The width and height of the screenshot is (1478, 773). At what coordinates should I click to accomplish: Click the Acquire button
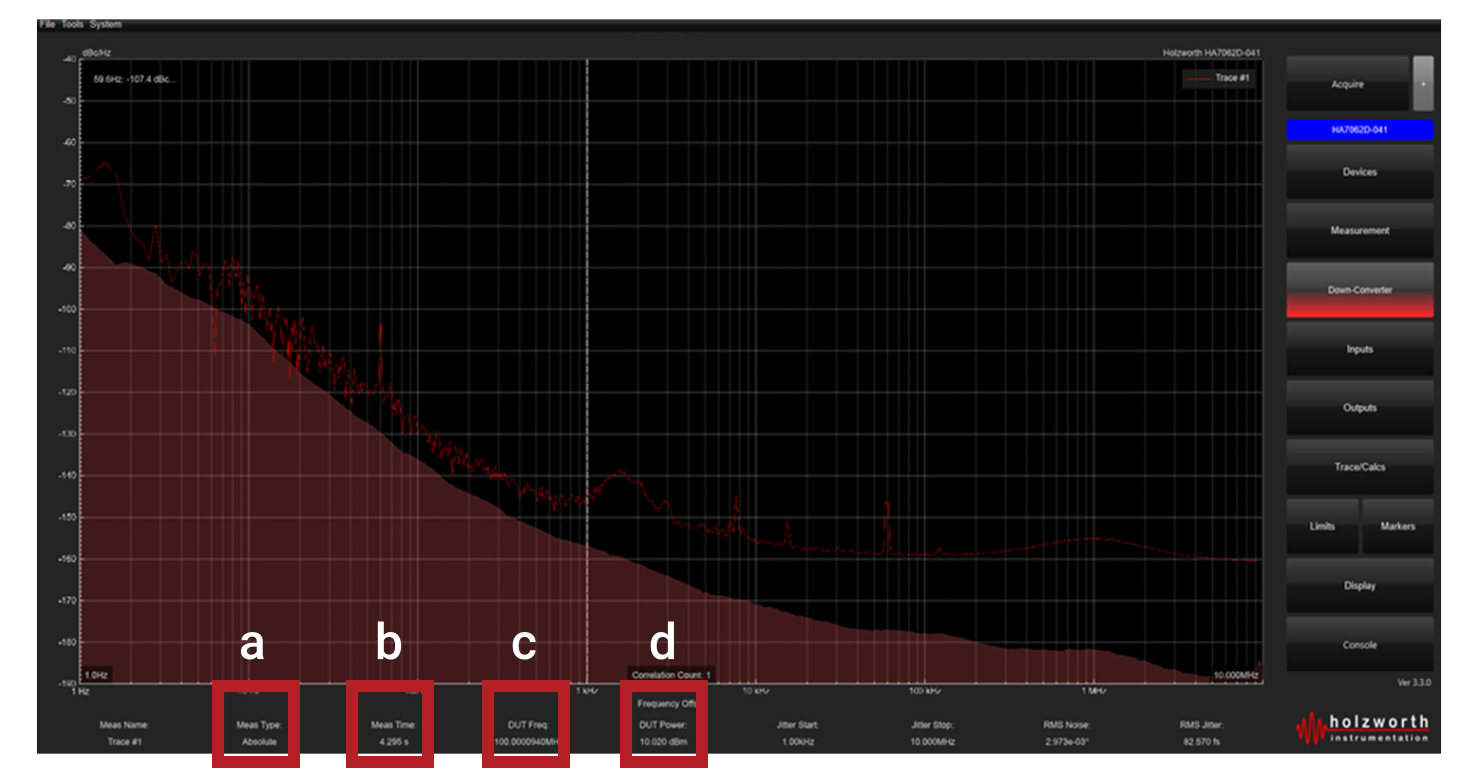click(1346, 84)
